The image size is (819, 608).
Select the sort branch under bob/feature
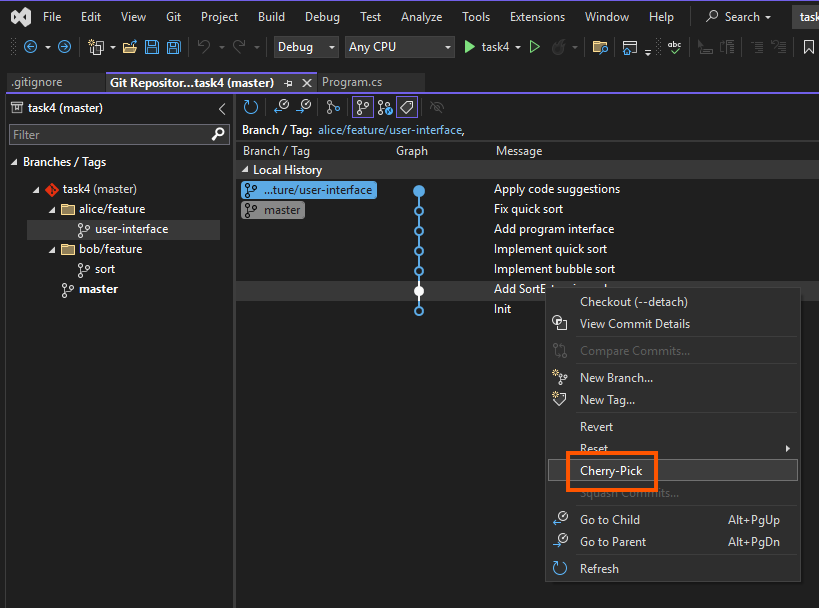[x=104, y=269]
